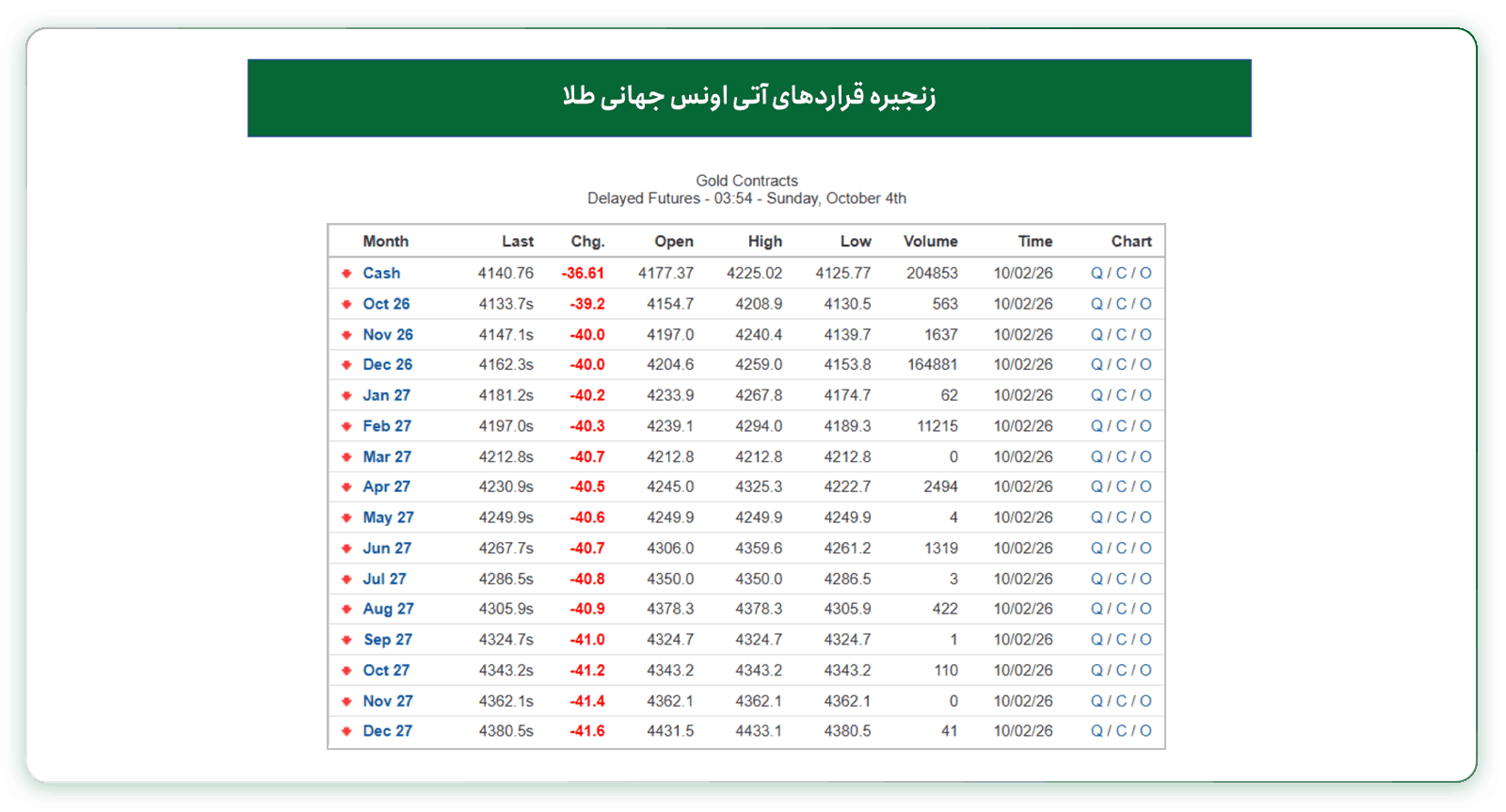Select the -36.61 change value
The image size is (1506, 812).
point(583,273)
